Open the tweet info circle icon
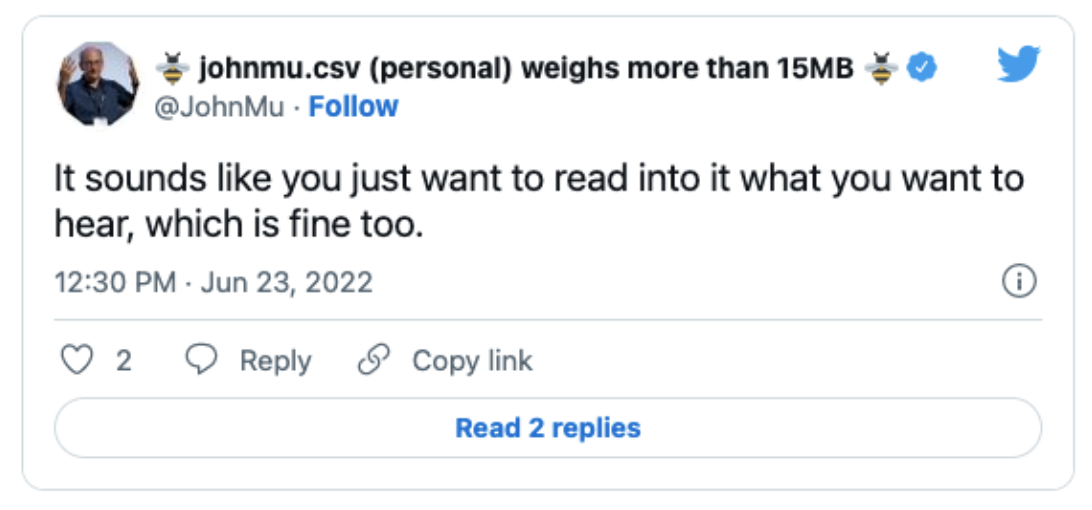Image resolution: width=1092 pixels, height=510 pixels. pos(1018,282)
